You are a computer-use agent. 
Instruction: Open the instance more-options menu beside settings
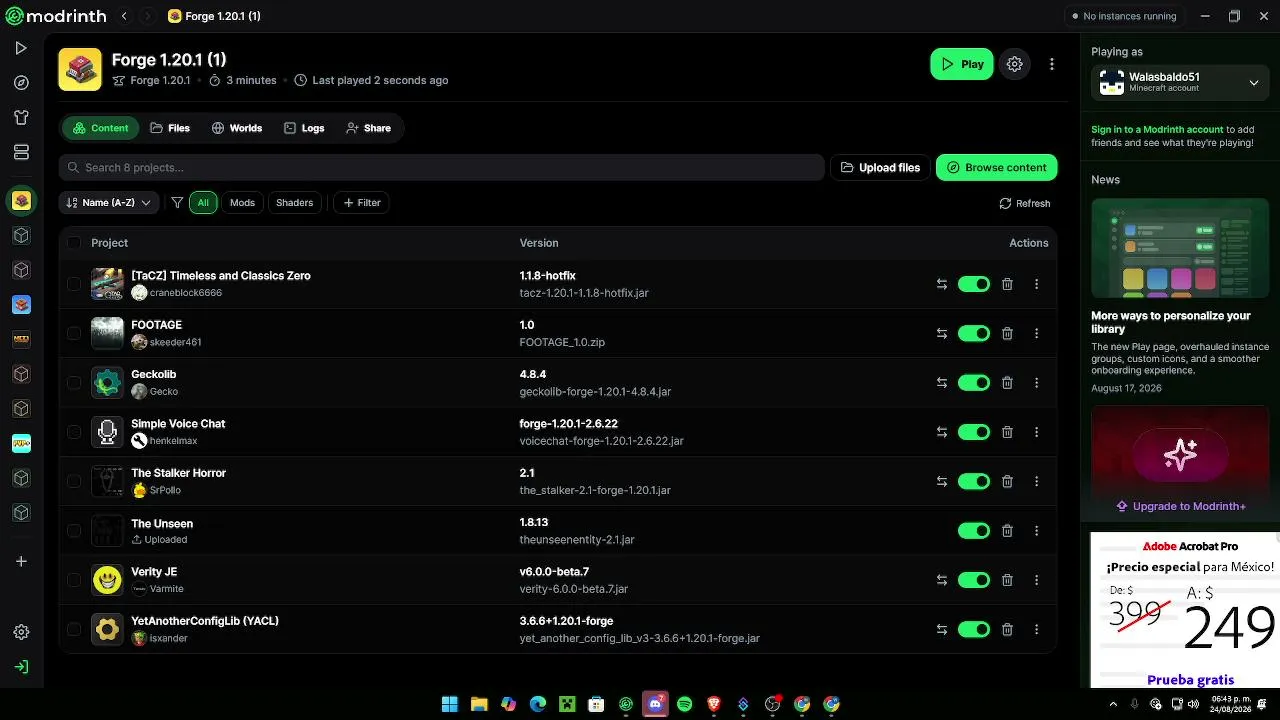pyautogui.click(x=1051, y=64)
